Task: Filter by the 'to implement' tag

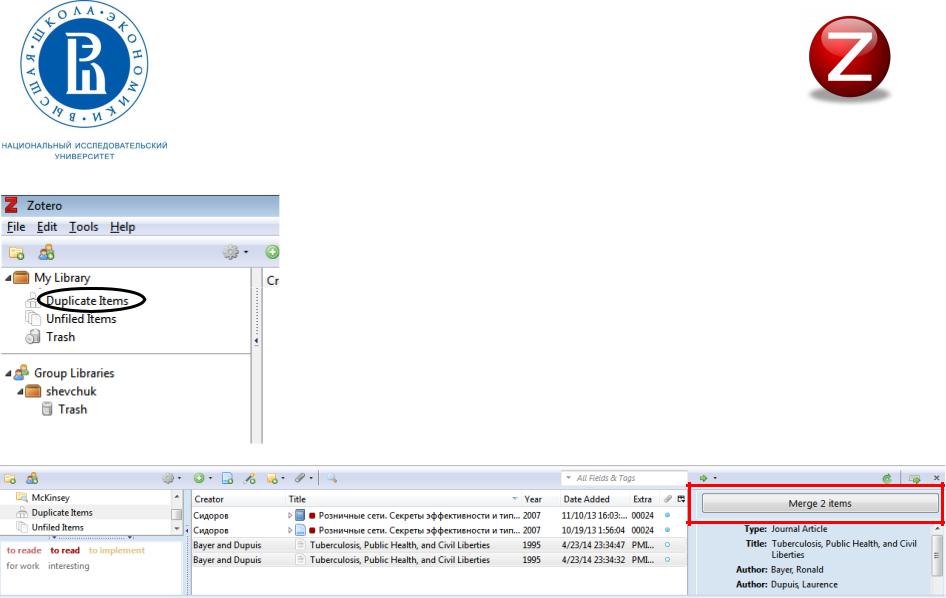Action: pyautogui.click(x=116, y=550)
